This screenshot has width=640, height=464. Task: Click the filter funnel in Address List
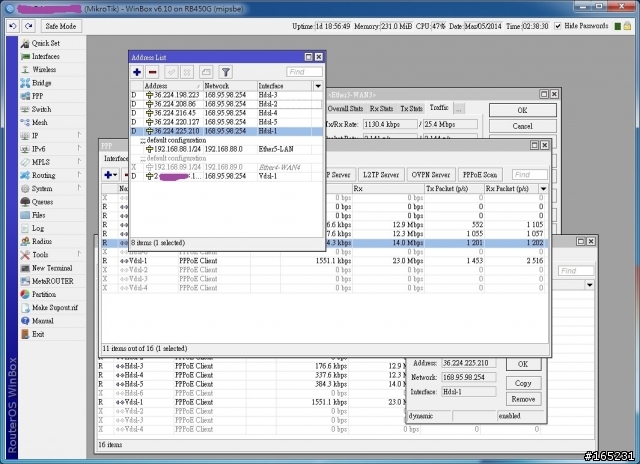(225, 72)
